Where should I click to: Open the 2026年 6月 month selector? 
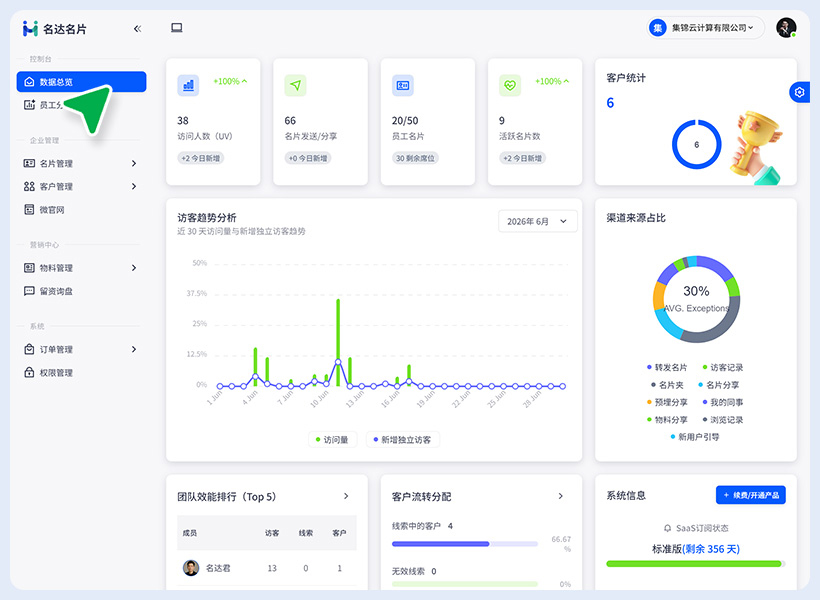click(x=538, y=221)
